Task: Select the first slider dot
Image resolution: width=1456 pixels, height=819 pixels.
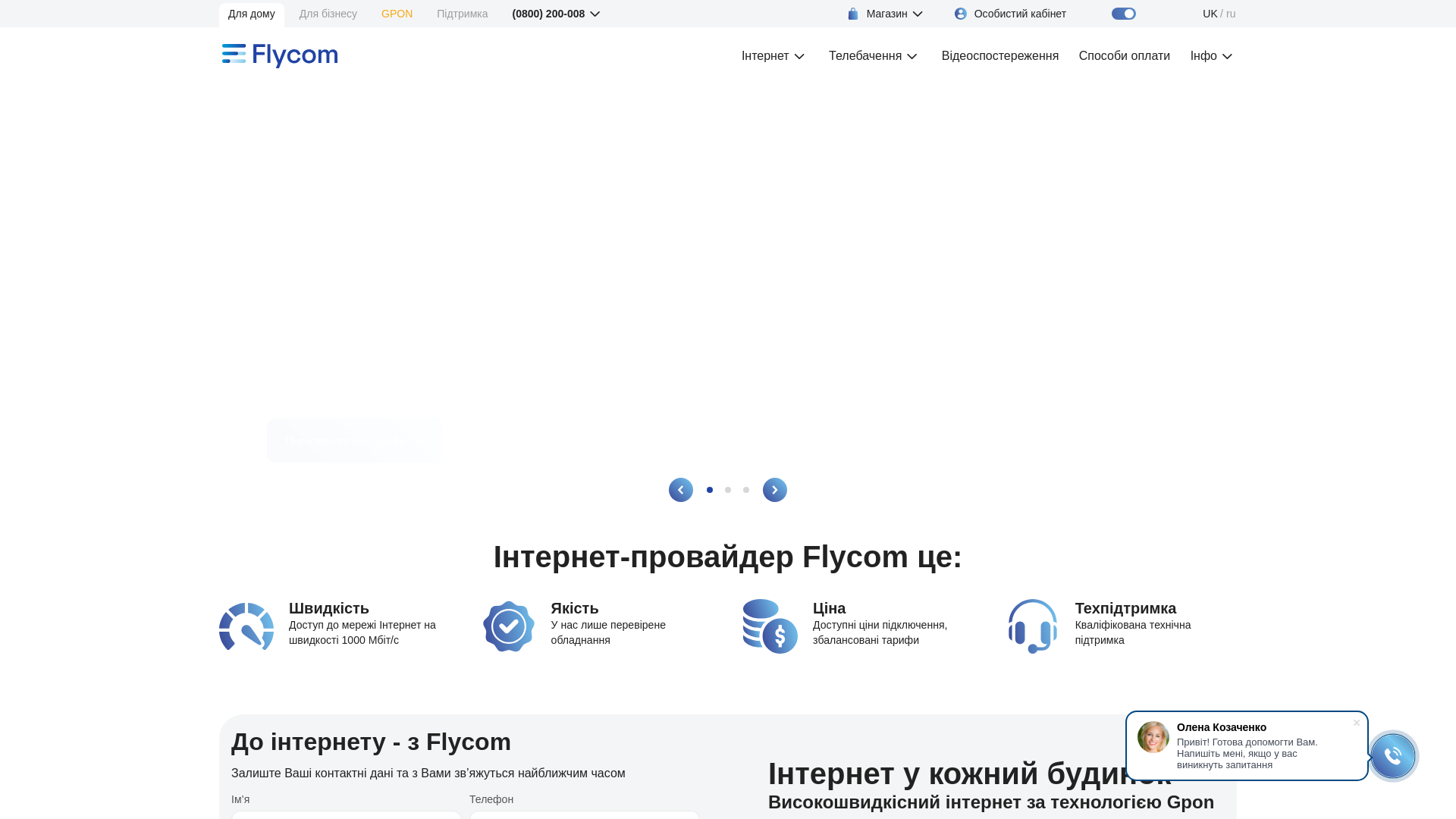Action: (x=710, y=490)
